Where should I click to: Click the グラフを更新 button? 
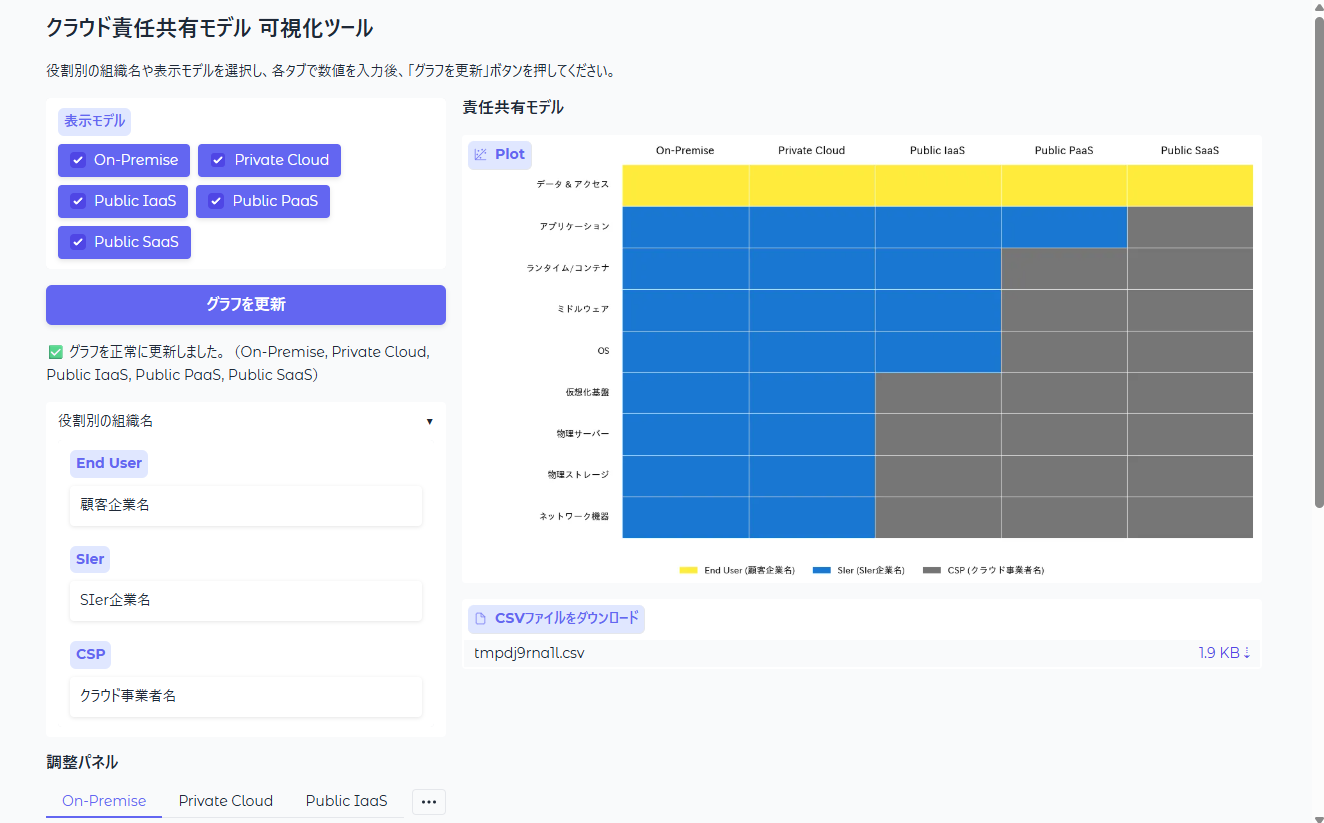pyautogui.click(x=246, y=305)
